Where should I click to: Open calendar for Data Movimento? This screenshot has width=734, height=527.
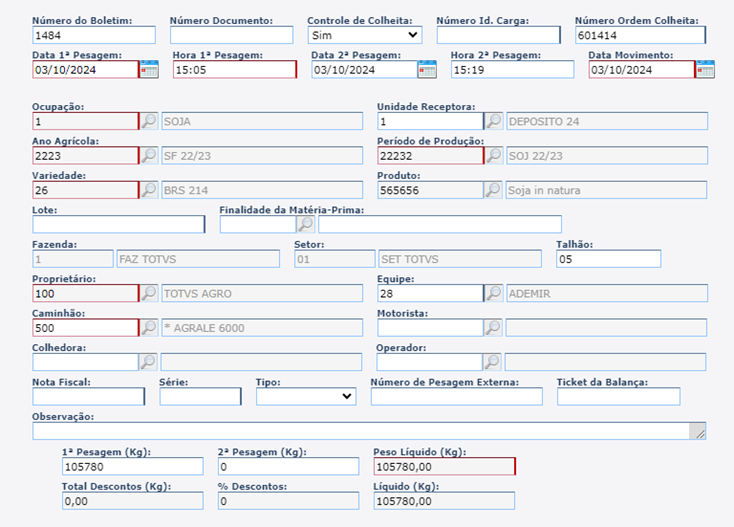point(704,69)
